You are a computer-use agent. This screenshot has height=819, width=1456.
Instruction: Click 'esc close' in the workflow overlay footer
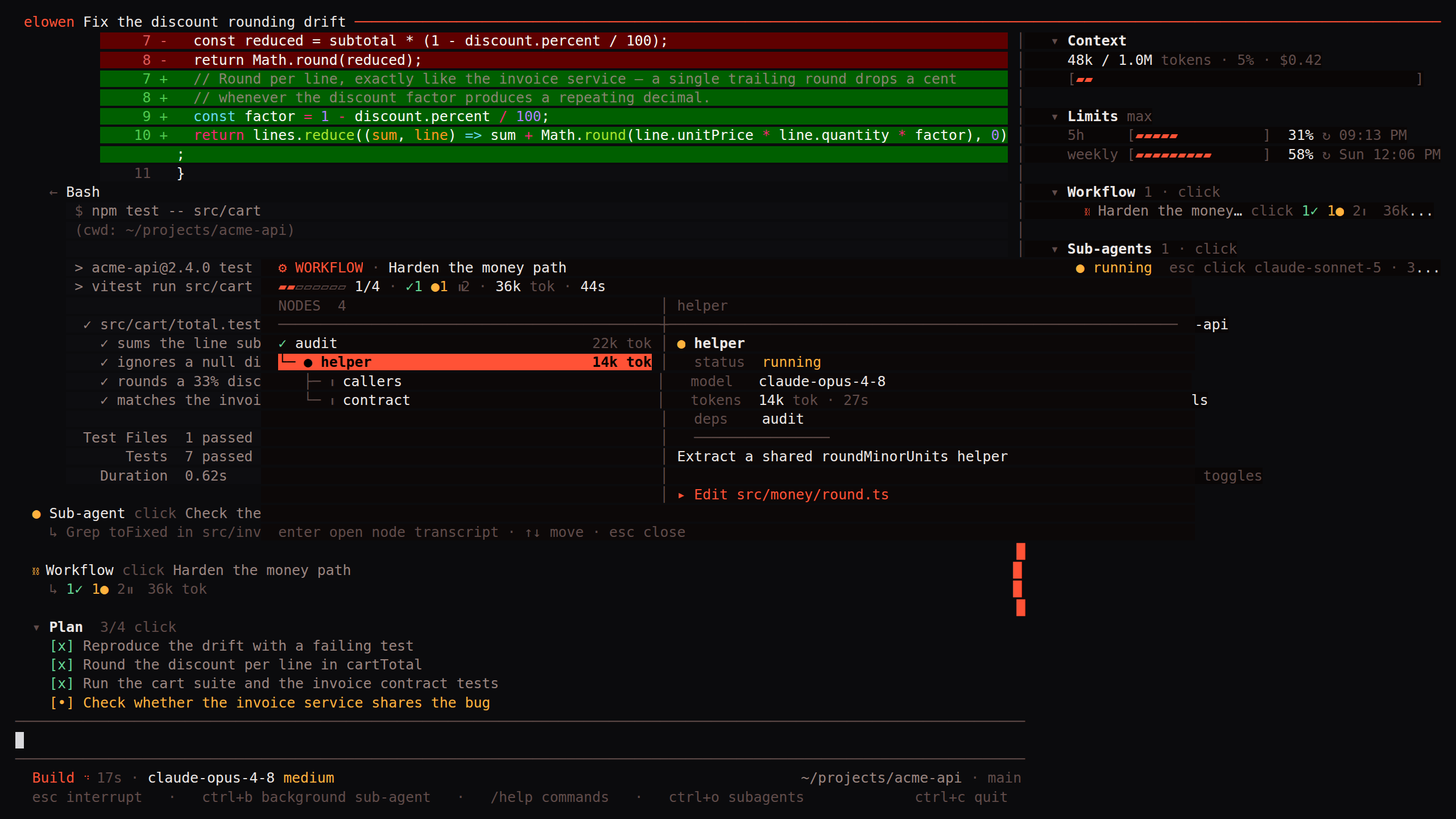point(647,532)
